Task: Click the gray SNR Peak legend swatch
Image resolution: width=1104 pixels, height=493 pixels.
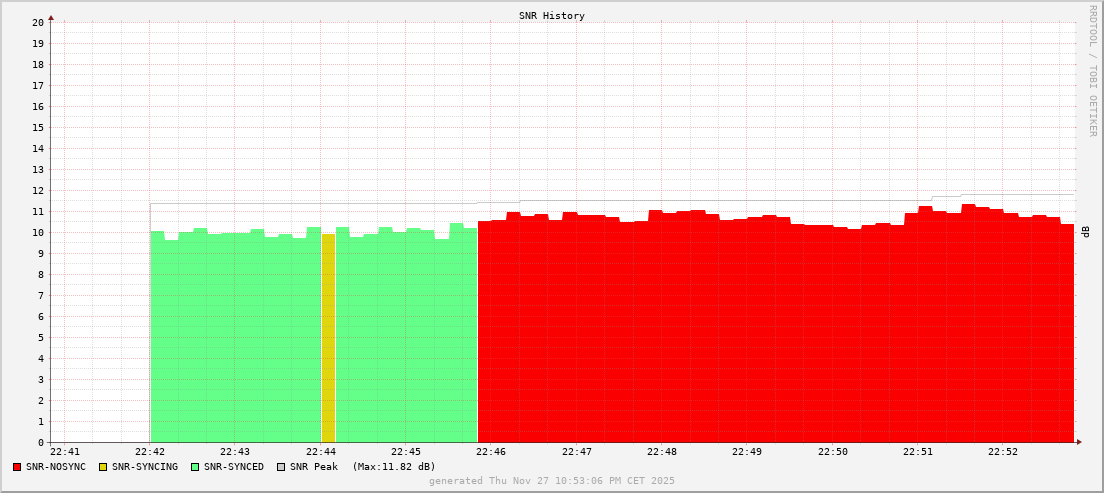Action: [x=281, y=467]
